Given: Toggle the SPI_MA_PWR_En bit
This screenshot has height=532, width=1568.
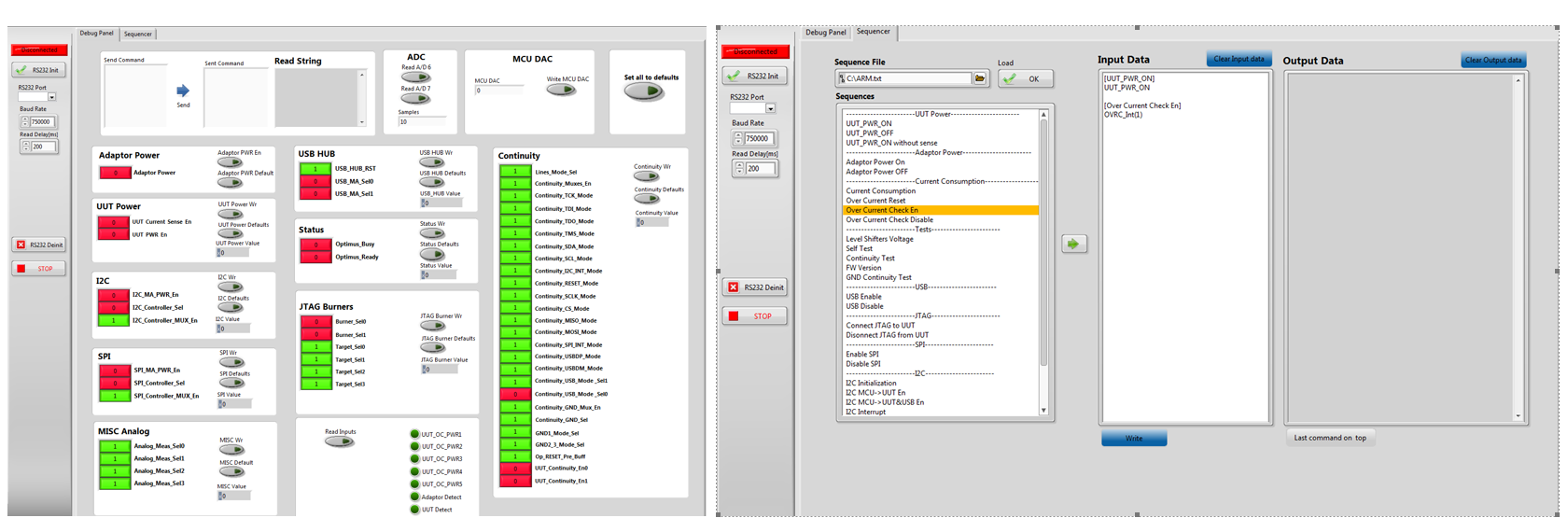Looking at the screenshot, I should pyautogui.click(x=115, y=371).
